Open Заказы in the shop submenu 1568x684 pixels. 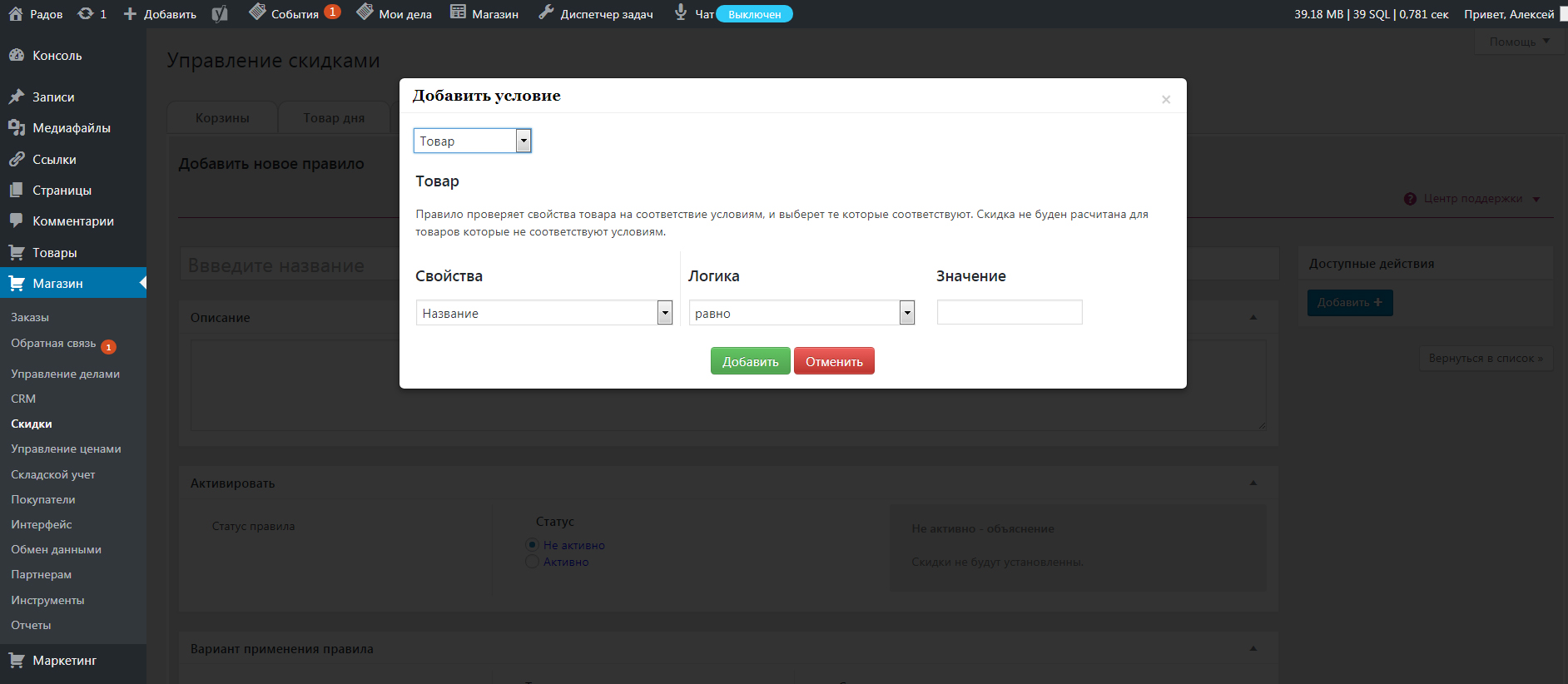pyautogui.click(x=30, y=317)
